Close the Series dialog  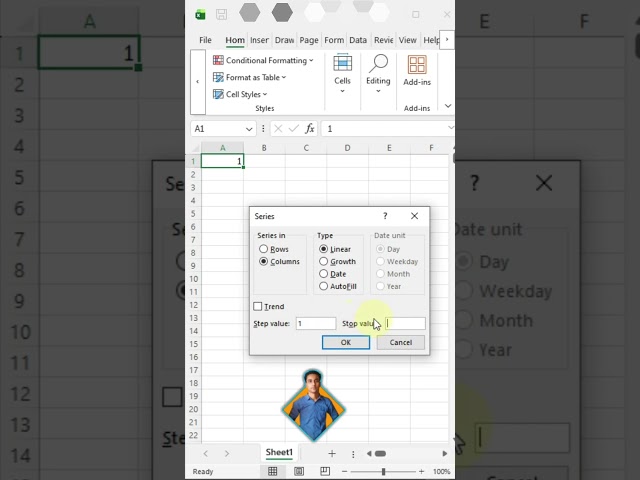(414, 216)
